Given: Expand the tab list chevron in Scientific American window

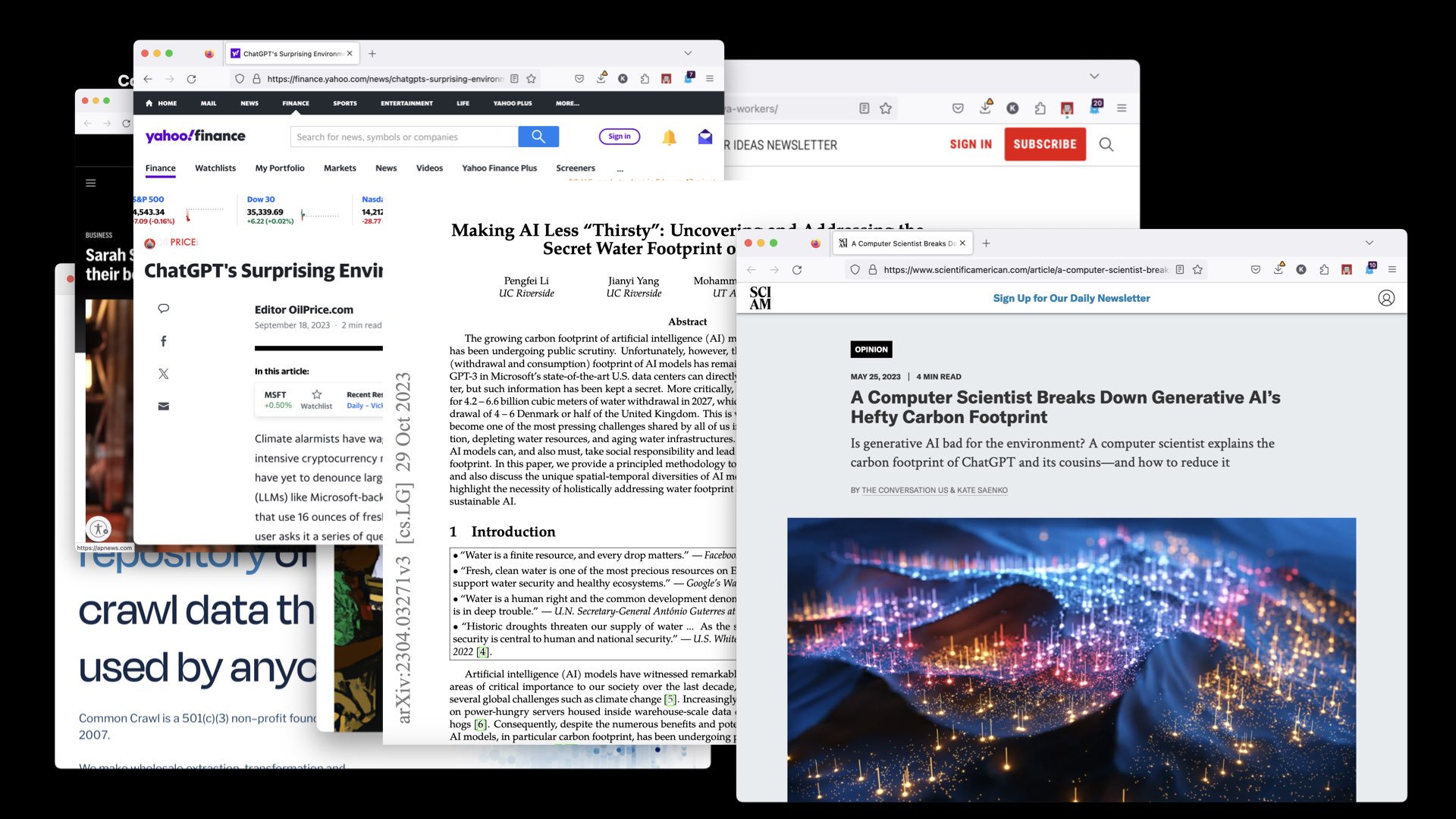Looking at the screenshot, I should (1369, 243).
